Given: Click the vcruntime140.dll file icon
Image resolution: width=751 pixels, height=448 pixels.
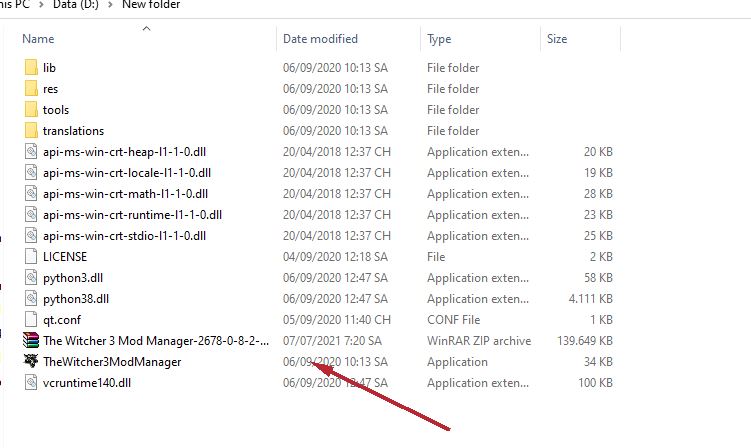Looking at the screenshot, I should 30,383.
